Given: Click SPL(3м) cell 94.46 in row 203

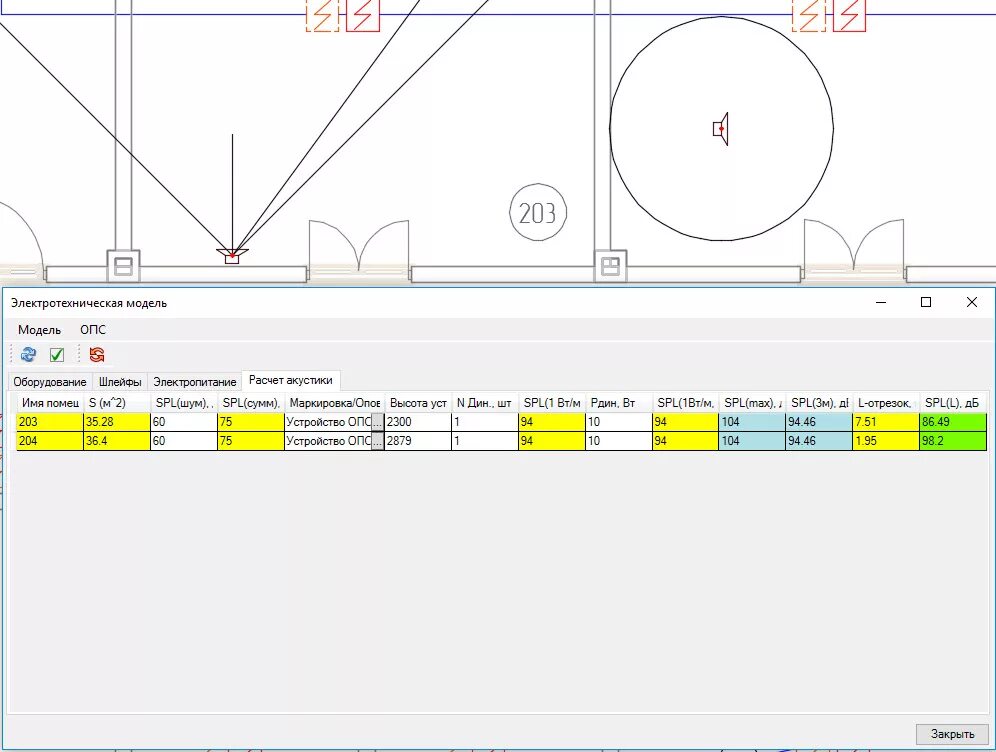Looking at the screenshot, I should click(819, 422).
